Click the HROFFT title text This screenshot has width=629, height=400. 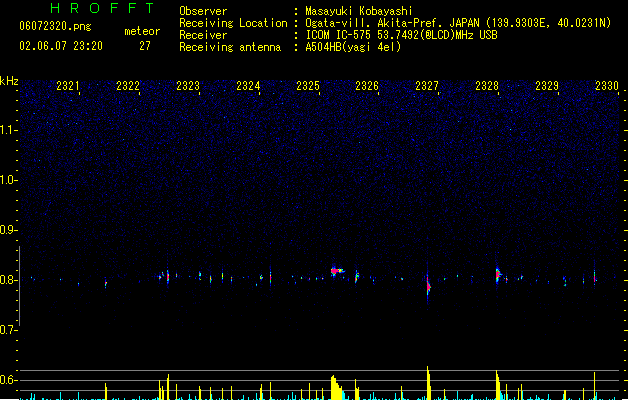click(x=103, y=8)
